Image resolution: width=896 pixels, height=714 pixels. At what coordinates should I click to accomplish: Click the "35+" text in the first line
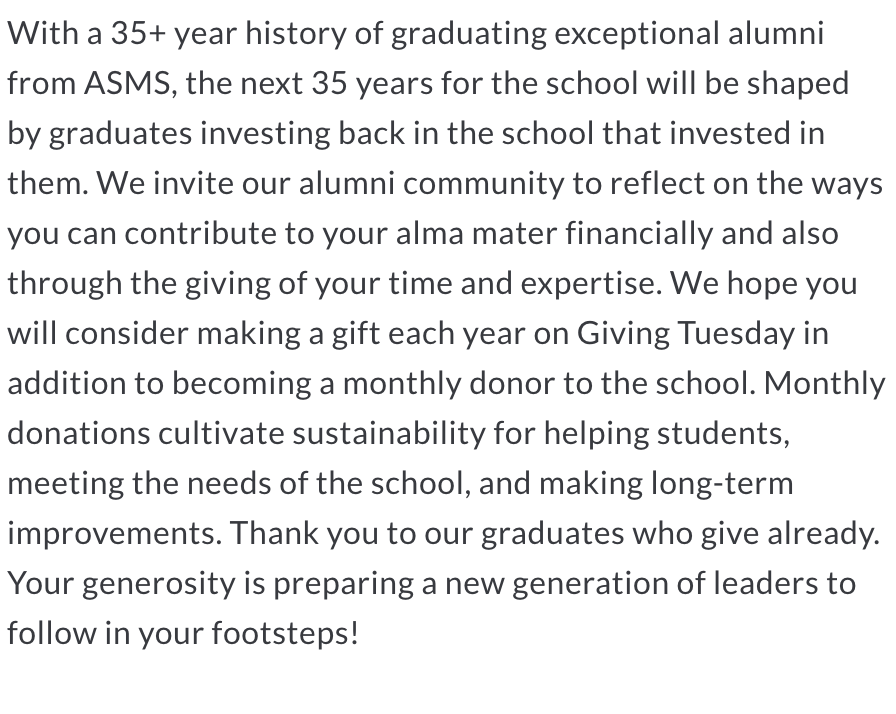click(139, 33)
